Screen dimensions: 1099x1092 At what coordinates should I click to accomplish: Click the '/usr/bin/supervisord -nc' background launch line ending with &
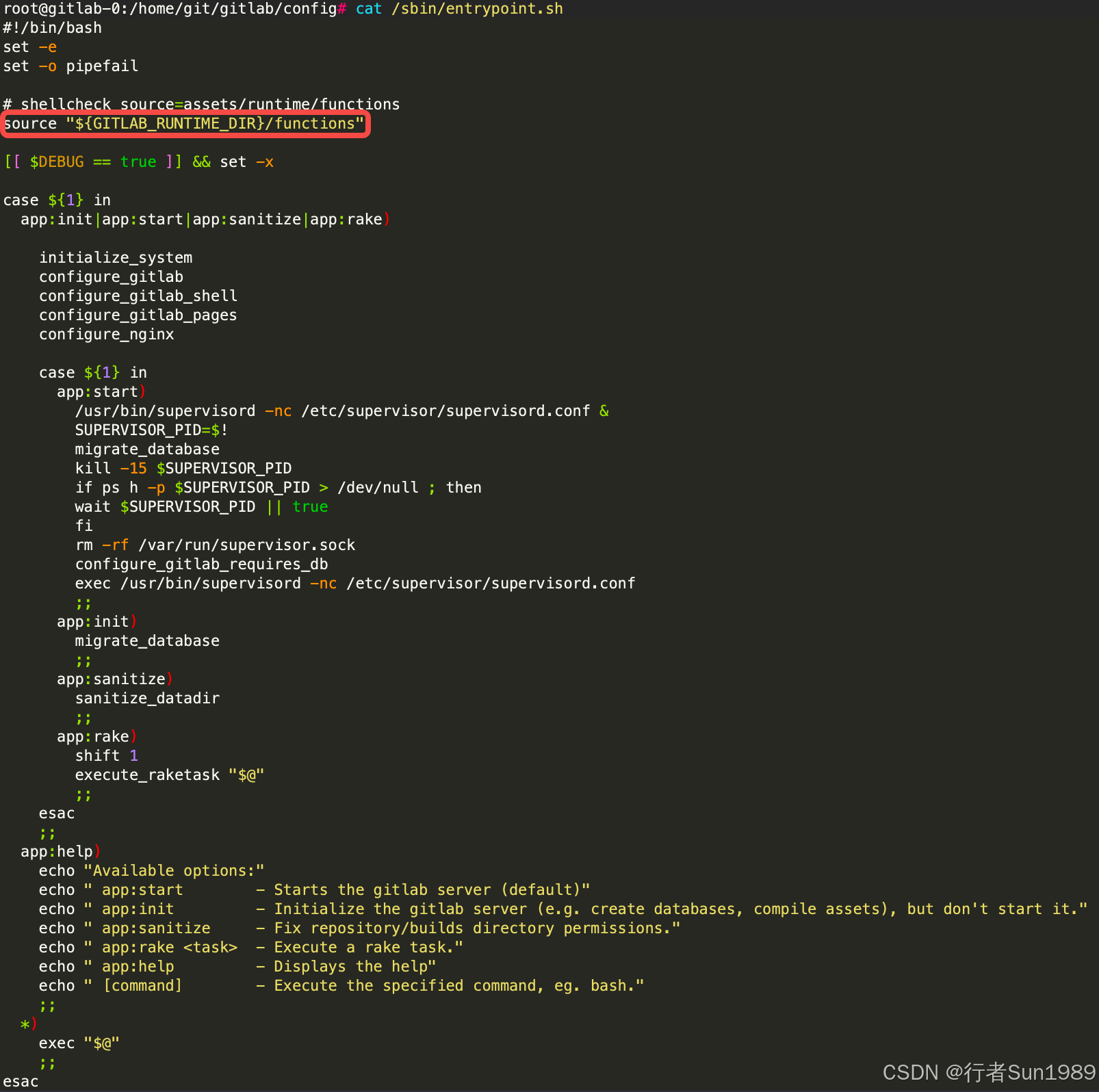coord(342,411)
